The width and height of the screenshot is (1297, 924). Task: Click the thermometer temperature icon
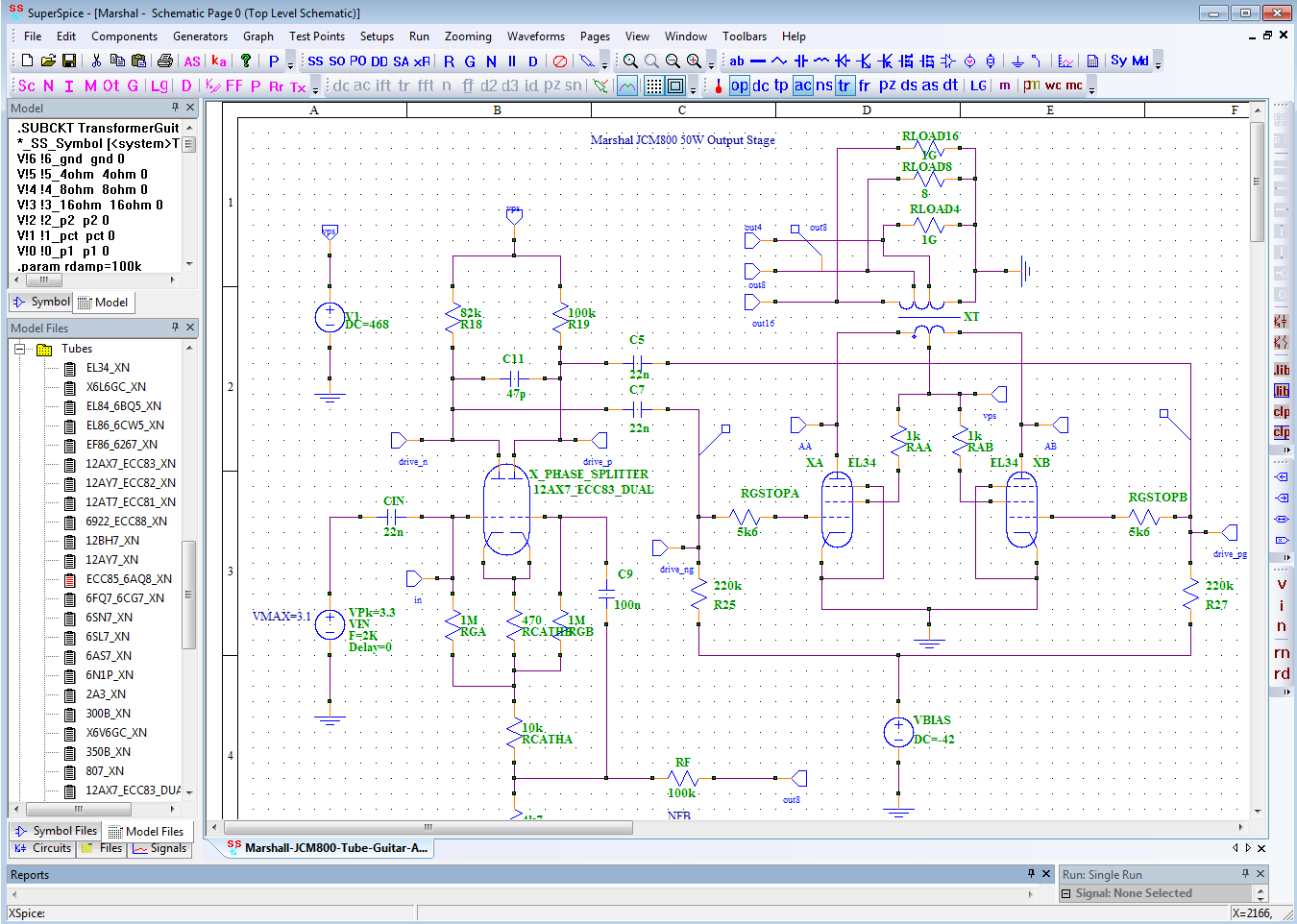click(x=718, y=85)
